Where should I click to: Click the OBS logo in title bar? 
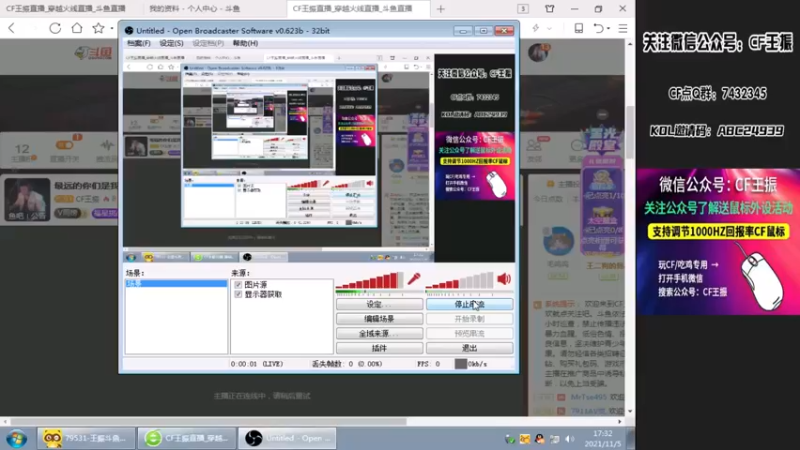(129, 31)
